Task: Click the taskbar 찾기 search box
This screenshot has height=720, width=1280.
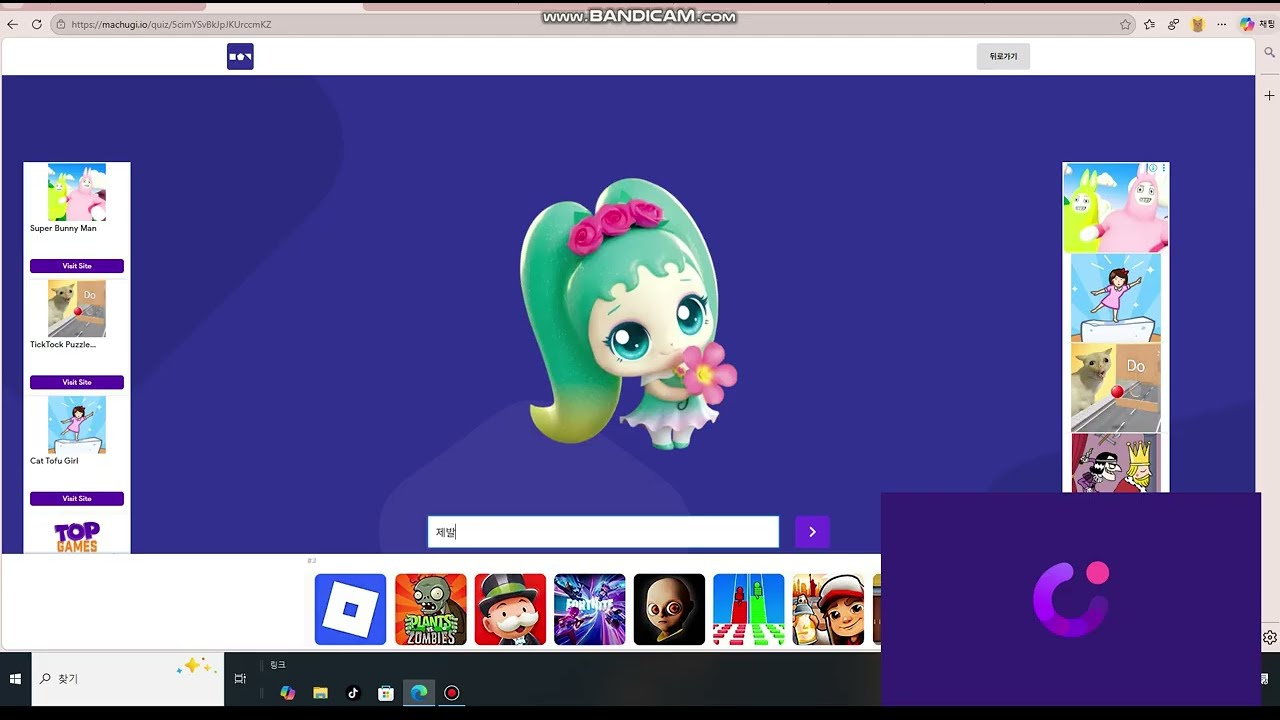Action: (x=128, y=679)
